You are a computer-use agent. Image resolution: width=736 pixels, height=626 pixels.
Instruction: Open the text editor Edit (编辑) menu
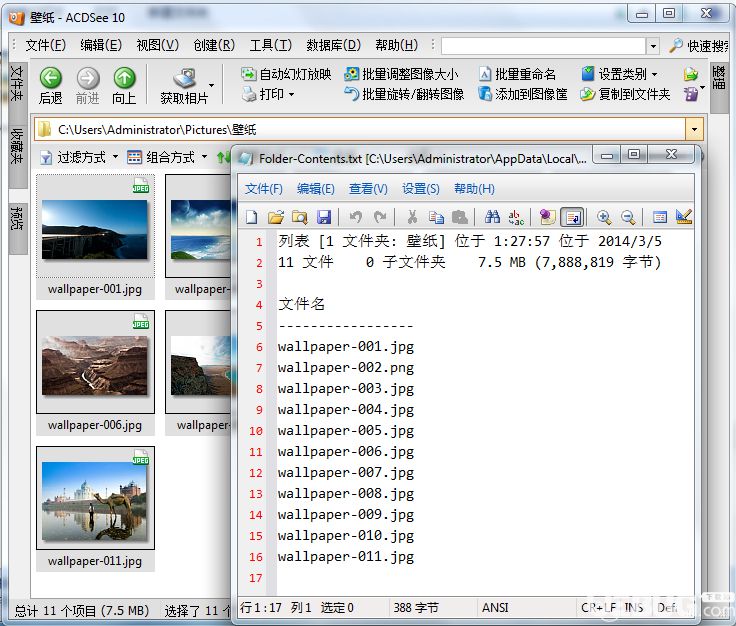point(315,189)
